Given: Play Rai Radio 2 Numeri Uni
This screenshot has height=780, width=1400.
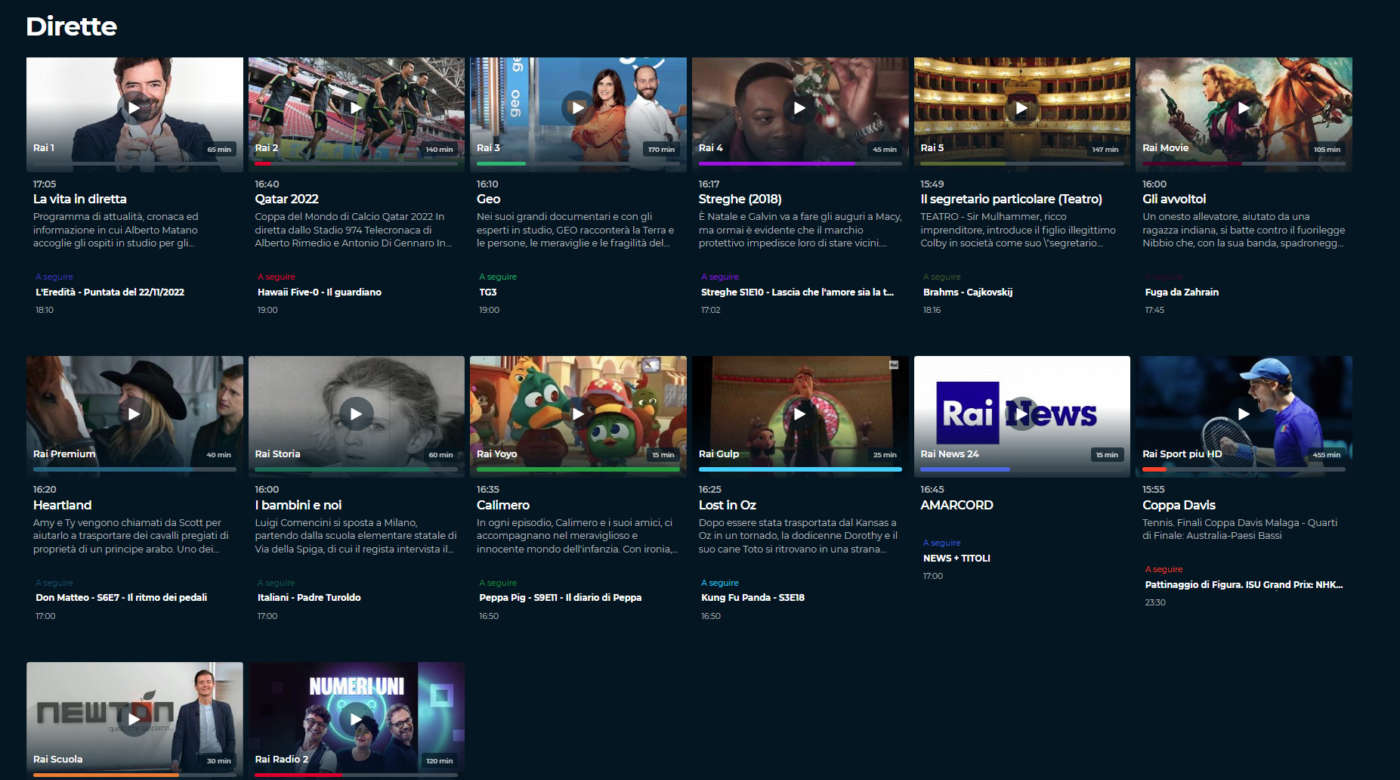Looking at the screenshot, I should coord(356,718).
